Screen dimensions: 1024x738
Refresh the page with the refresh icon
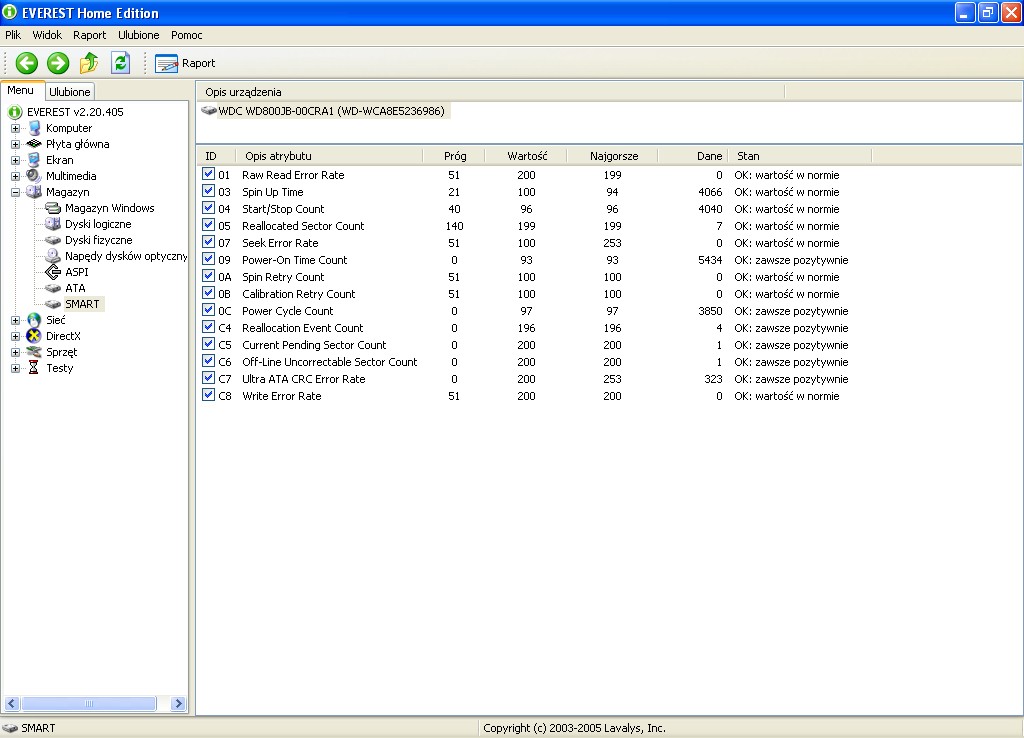pyautogui.click(x=121, y=63)
